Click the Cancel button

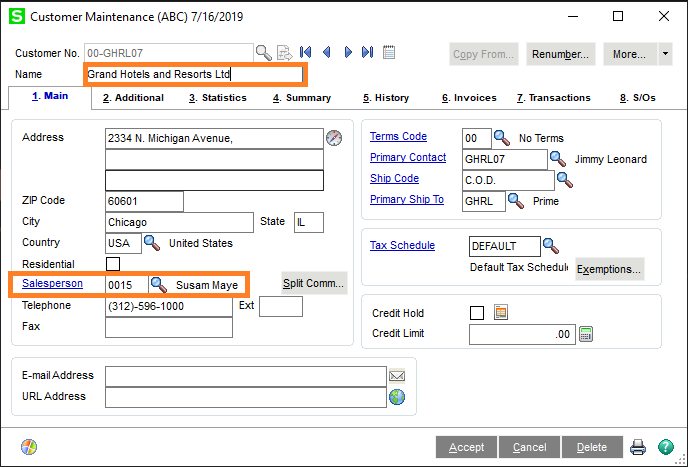[x=529, y=447]
